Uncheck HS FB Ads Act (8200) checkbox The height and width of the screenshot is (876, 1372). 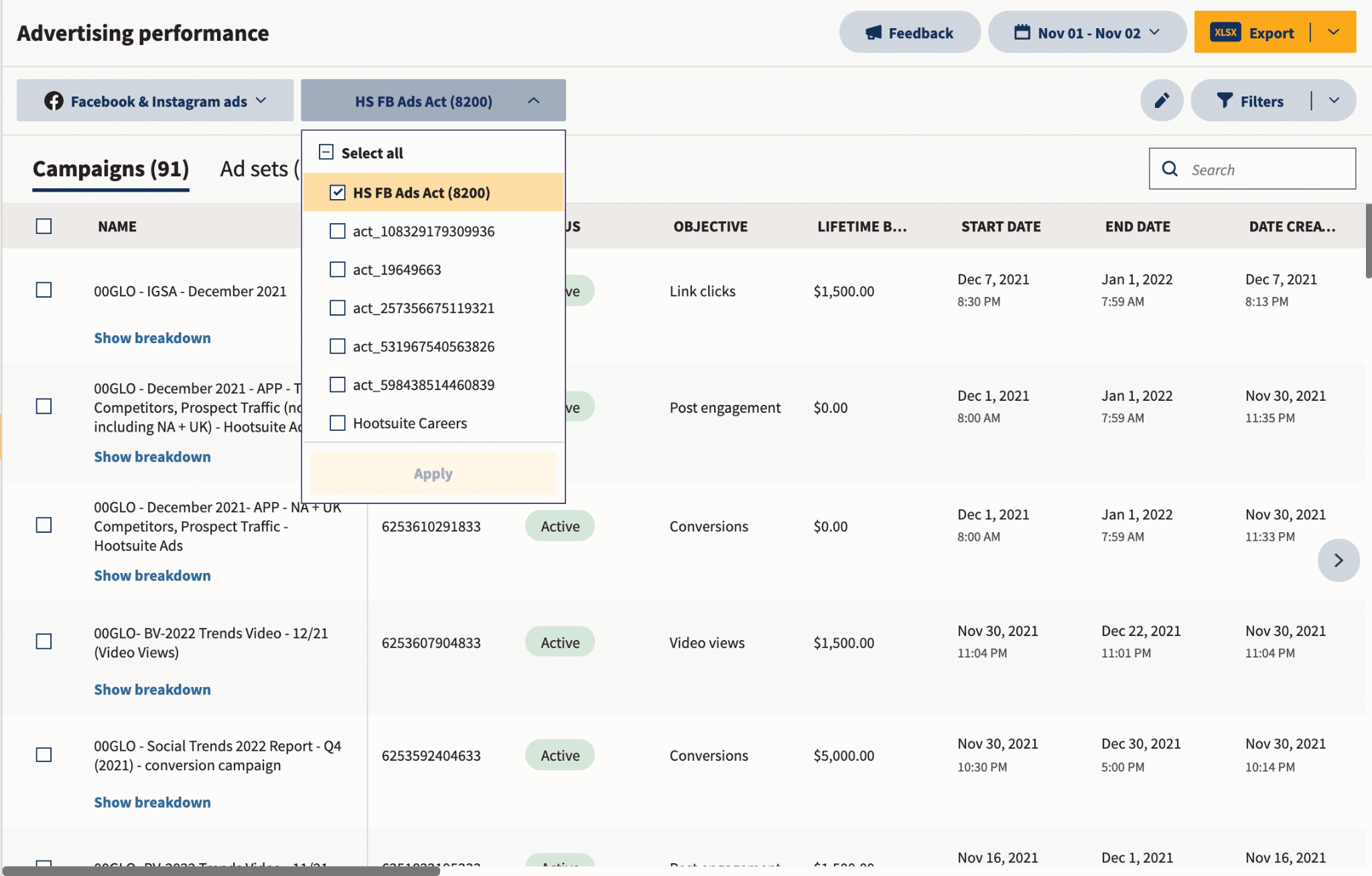(x=338, y=193)
